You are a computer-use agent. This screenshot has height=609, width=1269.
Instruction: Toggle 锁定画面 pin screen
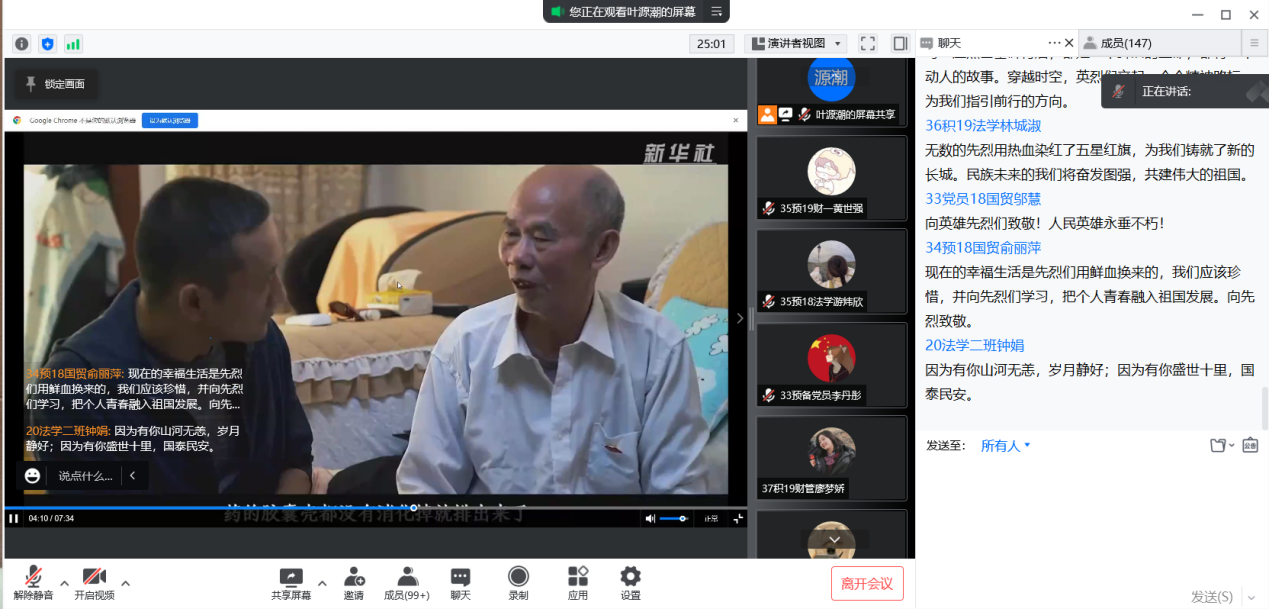coord(55,84)
